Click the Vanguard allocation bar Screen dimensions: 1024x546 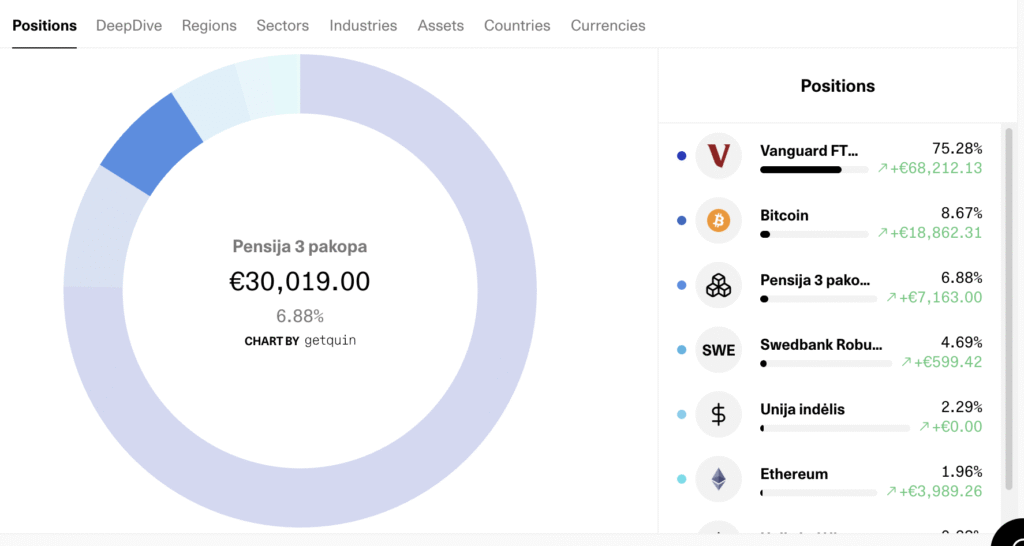pos(814,170)
